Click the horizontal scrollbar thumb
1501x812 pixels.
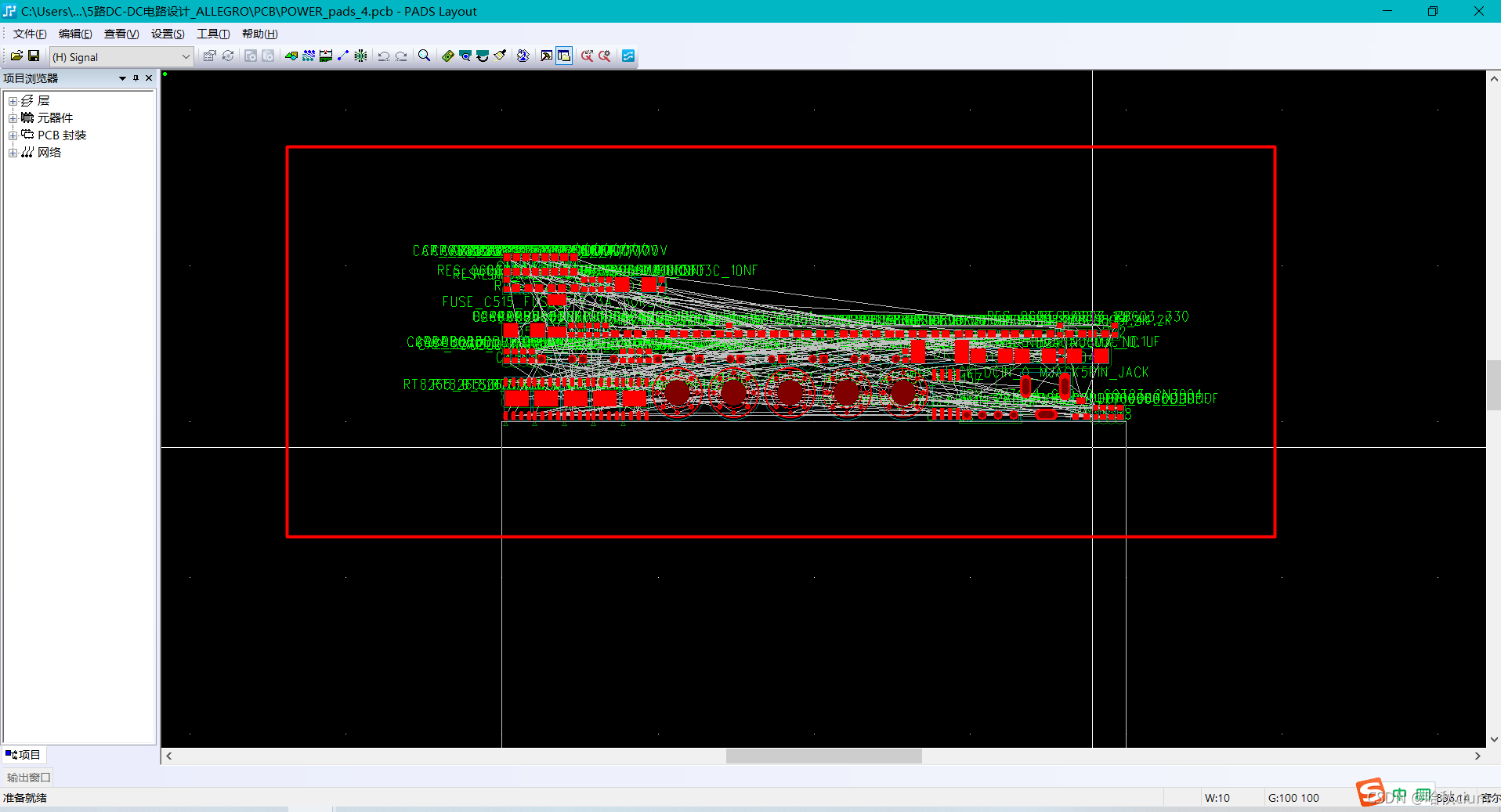(x=823, y=756)
